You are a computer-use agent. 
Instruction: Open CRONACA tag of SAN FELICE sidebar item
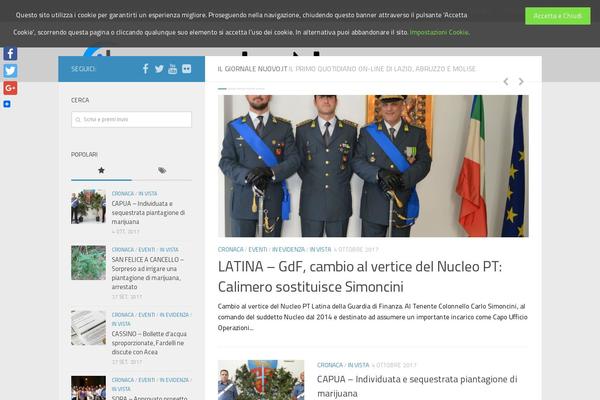123,250
